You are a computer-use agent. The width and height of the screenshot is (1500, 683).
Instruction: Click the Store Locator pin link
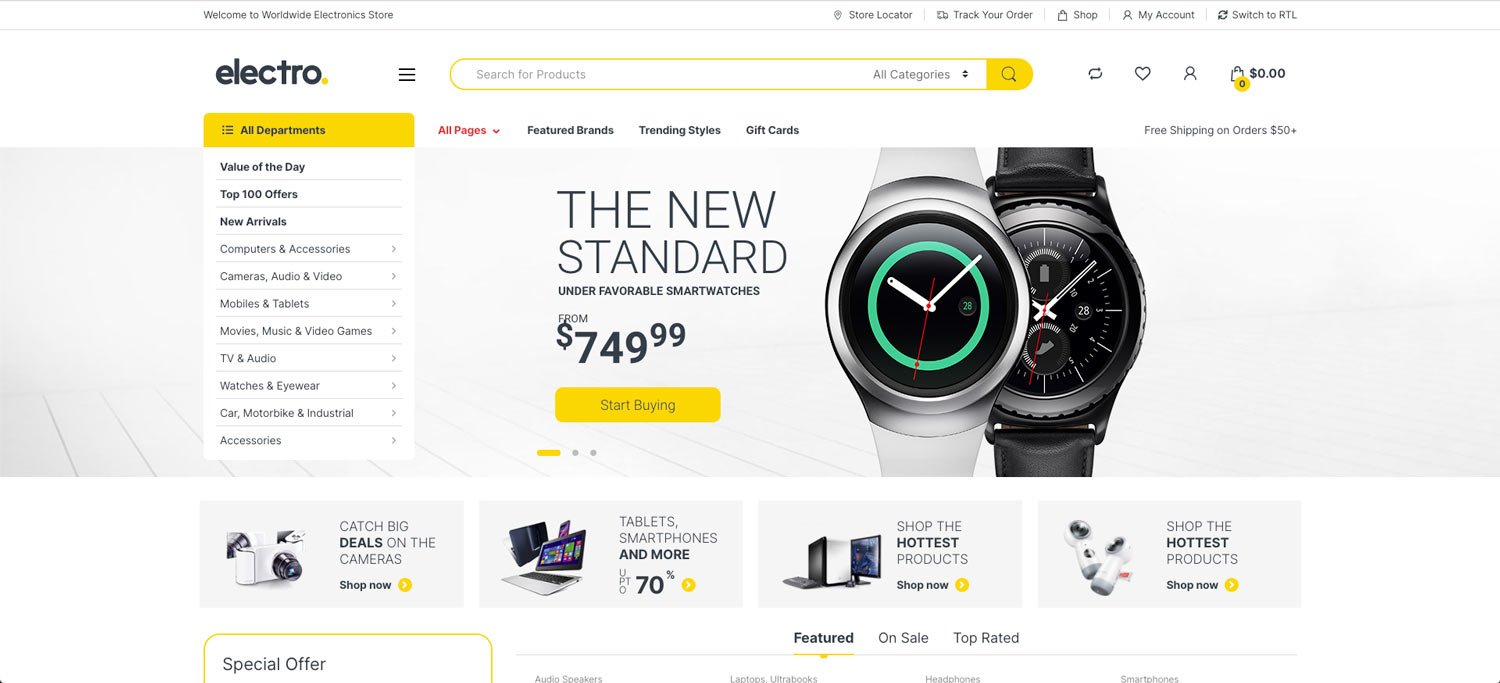[872, 15]
